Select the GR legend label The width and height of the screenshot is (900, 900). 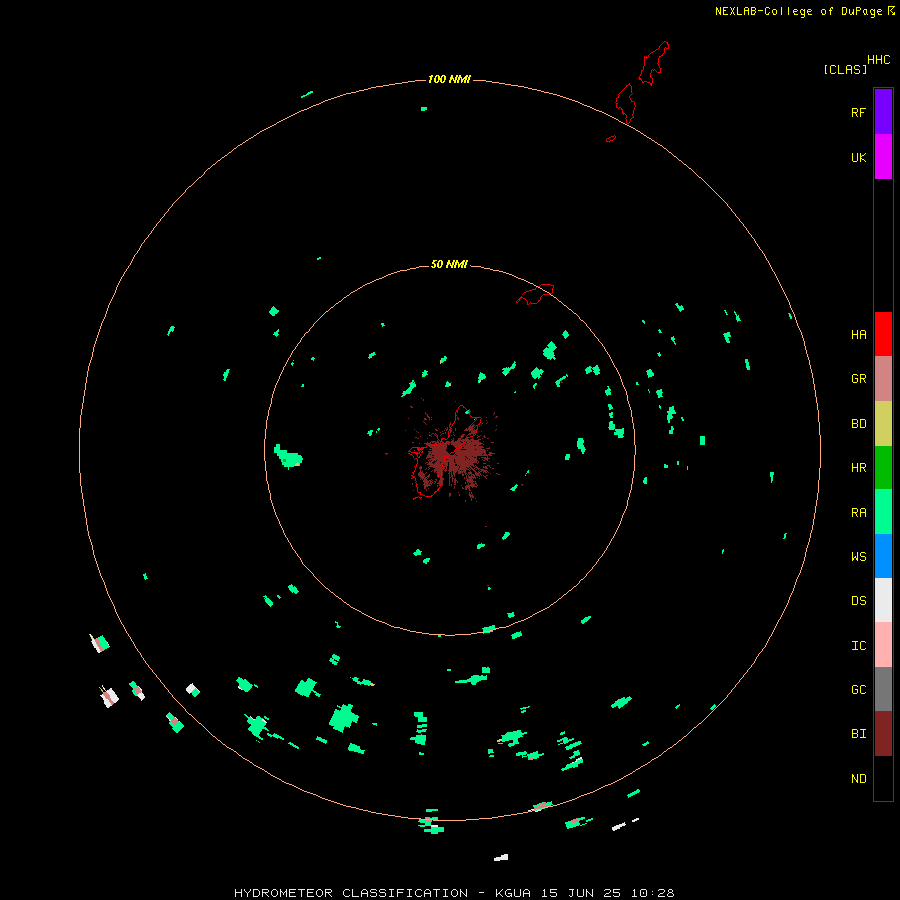click(858, 379)
